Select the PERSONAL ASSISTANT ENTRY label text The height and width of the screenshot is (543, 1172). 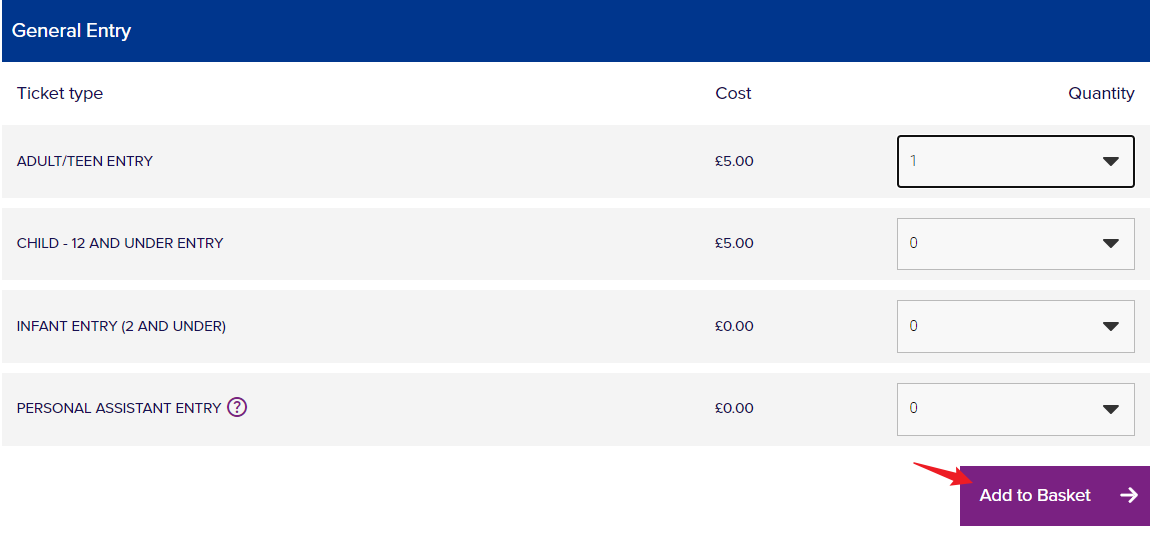119,408
